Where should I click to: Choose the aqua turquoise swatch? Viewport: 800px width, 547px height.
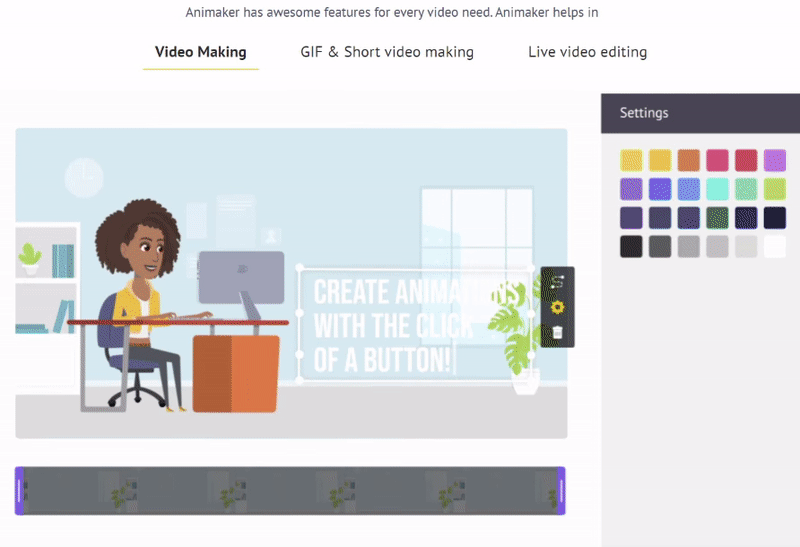point(717,189)
